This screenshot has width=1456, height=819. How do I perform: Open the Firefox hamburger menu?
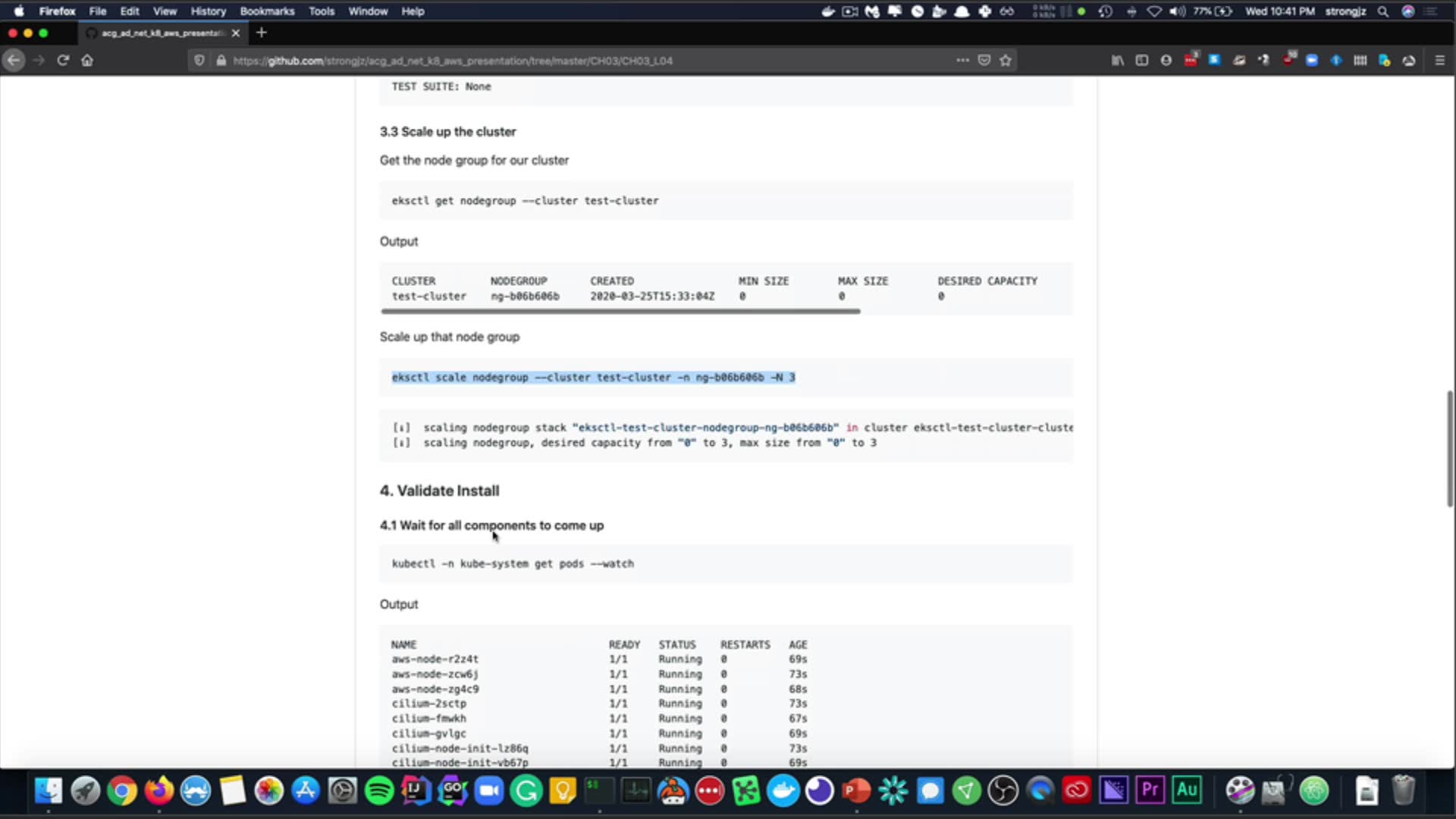point(1439,61)
